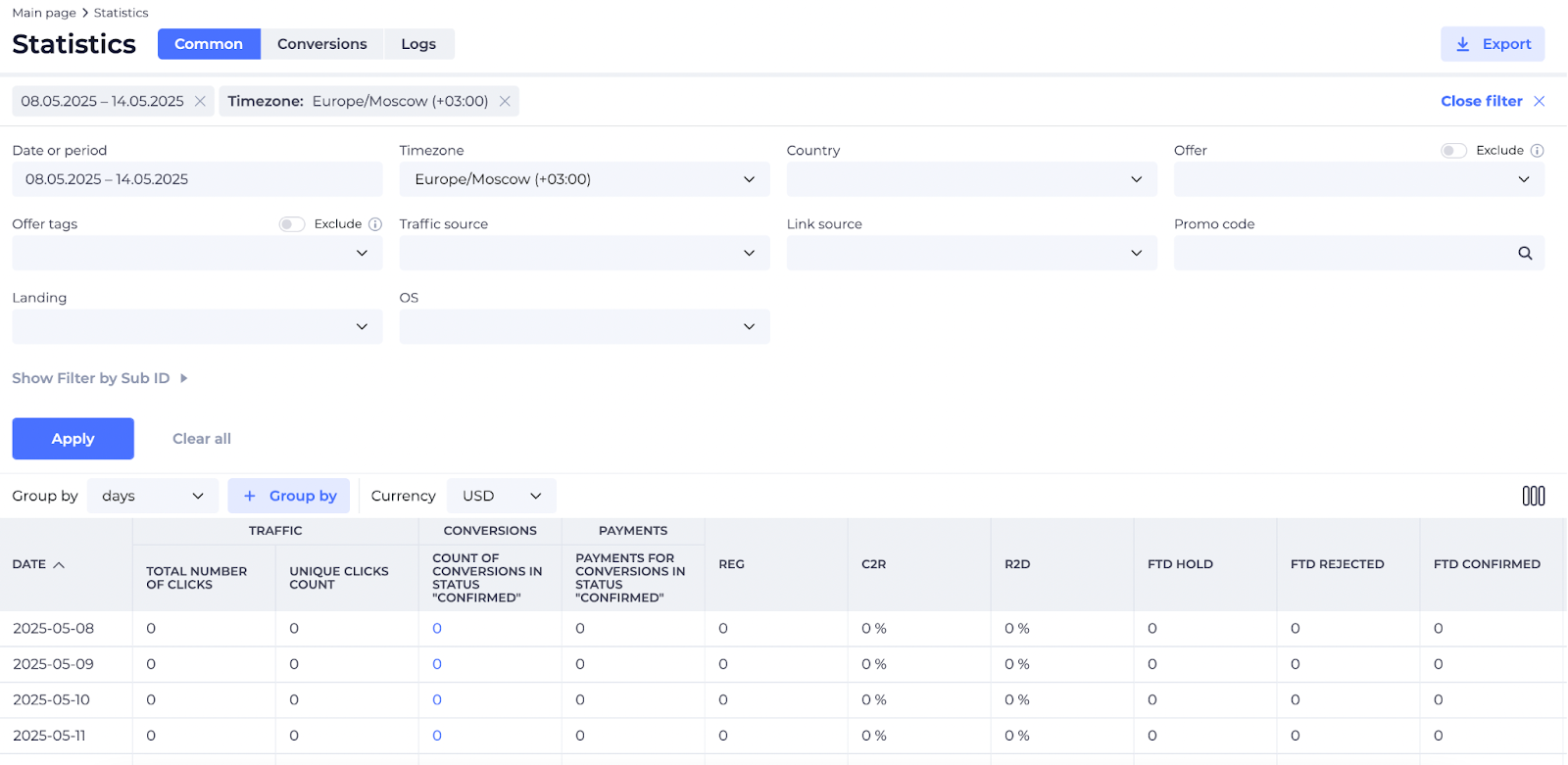Click the info icon next to Offer Exclude
Screen dimensions: 1568x765
tap(1537, 150)
